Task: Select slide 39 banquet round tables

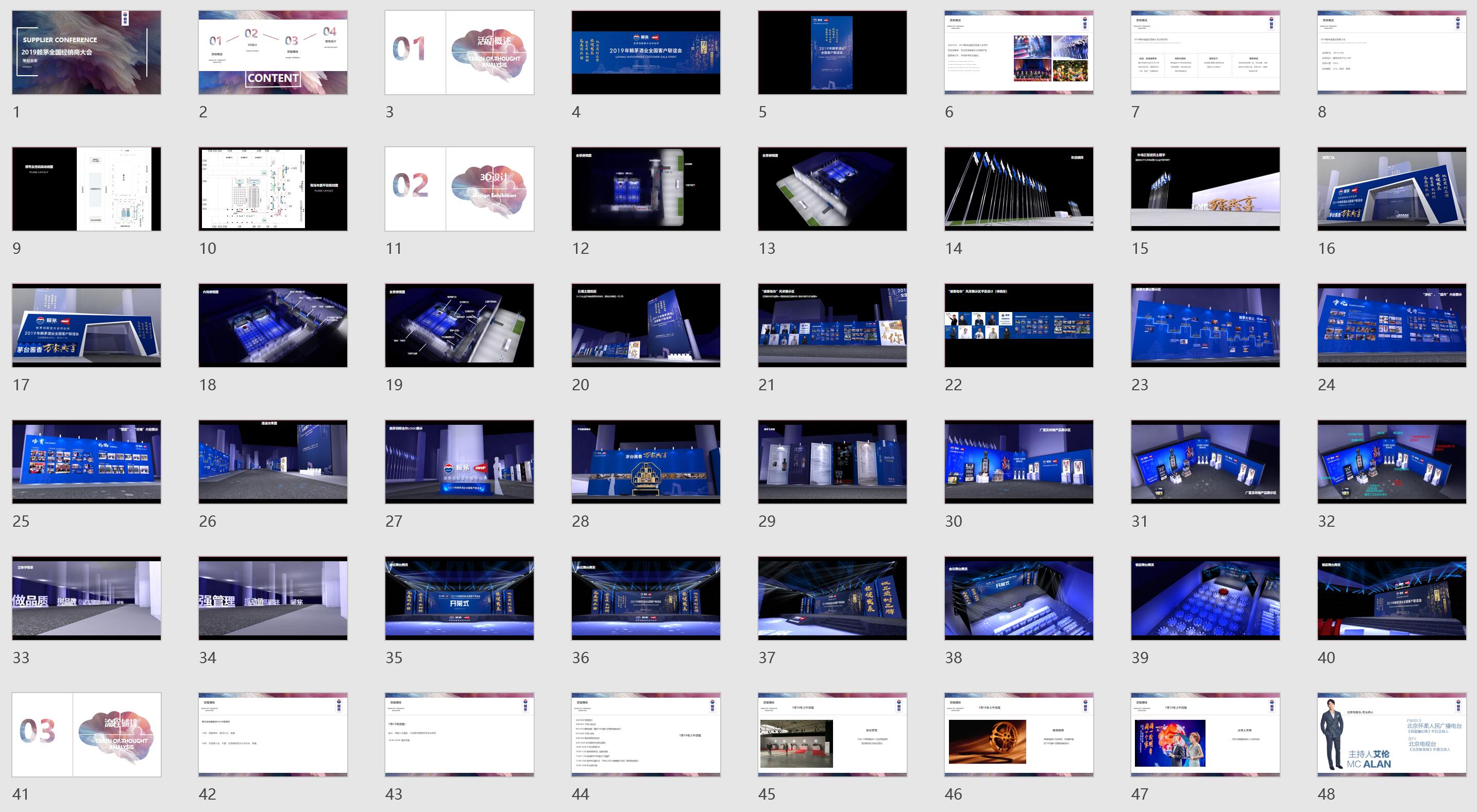Action: coord(1205,598)
